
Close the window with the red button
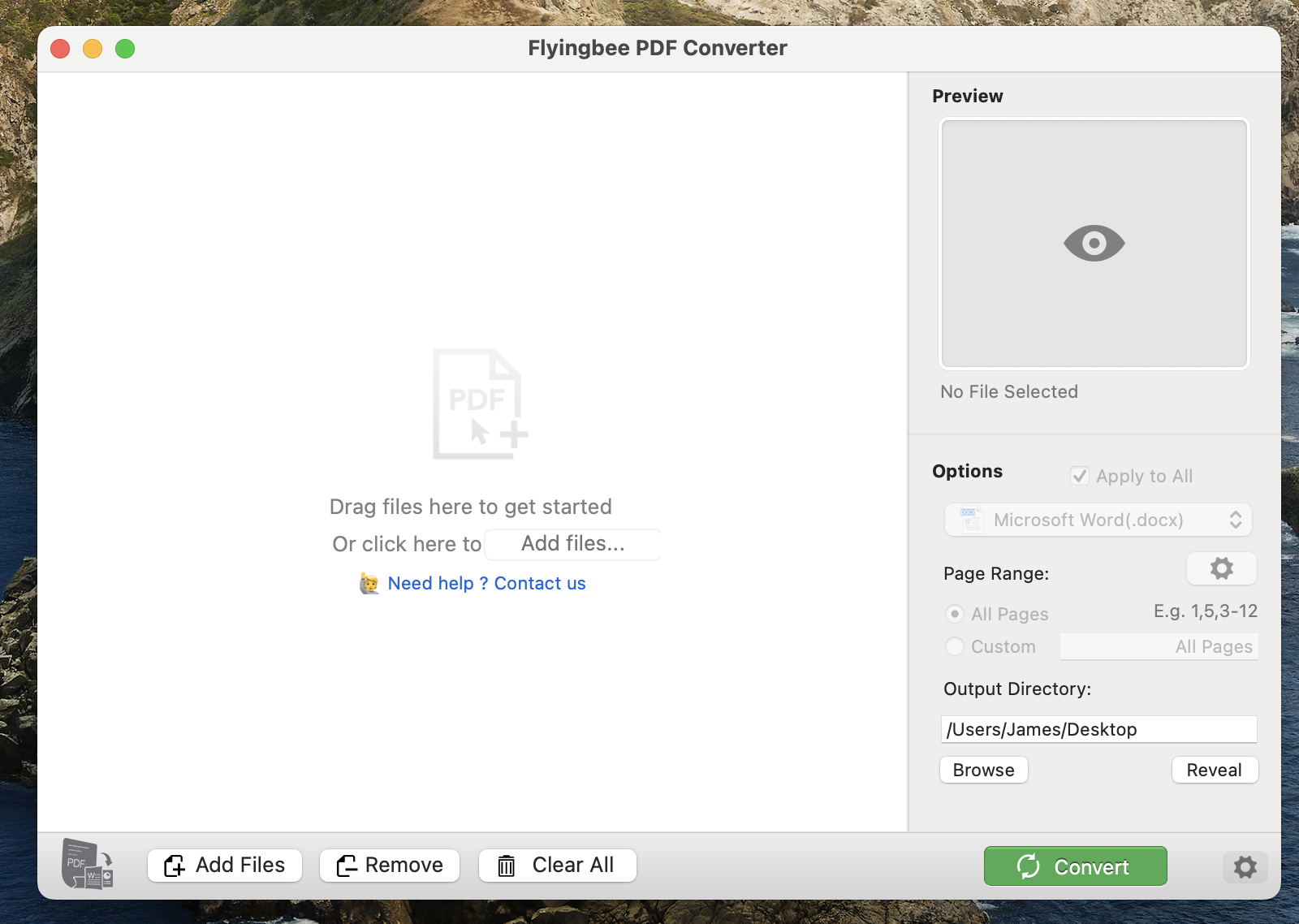coord(60,49)
